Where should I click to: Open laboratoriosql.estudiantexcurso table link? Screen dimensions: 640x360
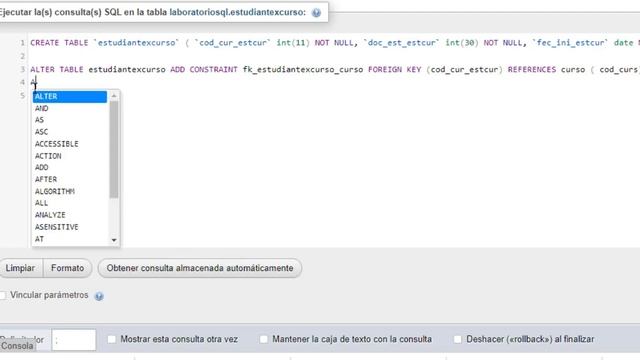click(238, 12)
